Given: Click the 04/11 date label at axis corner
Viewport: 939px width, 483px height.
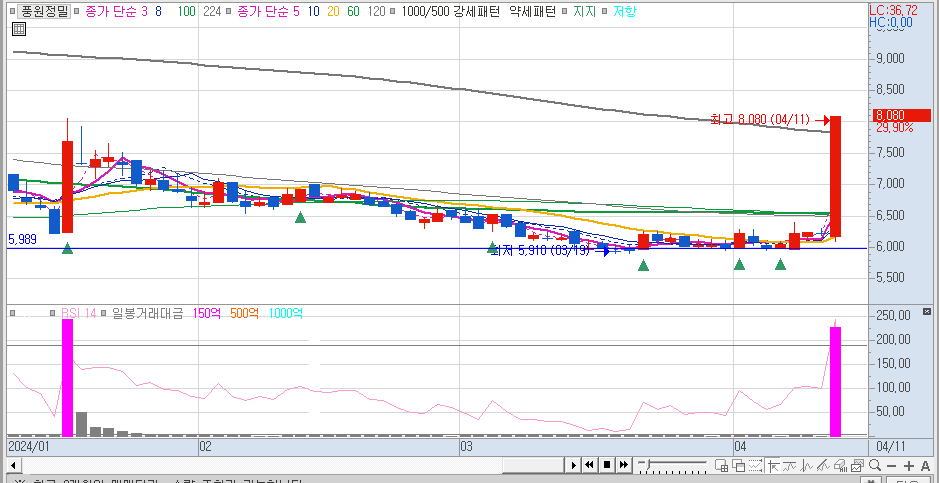Looking at the screenshot, I should 890,446.
